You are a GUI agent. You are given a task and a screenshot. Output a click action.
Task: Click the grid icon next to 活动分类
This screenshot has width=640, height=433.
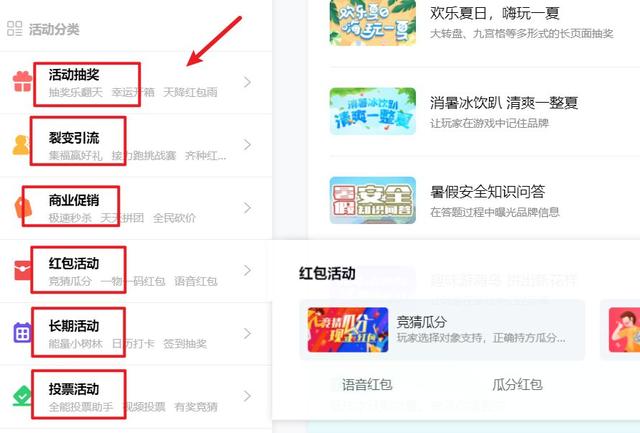tap(15, 29)
